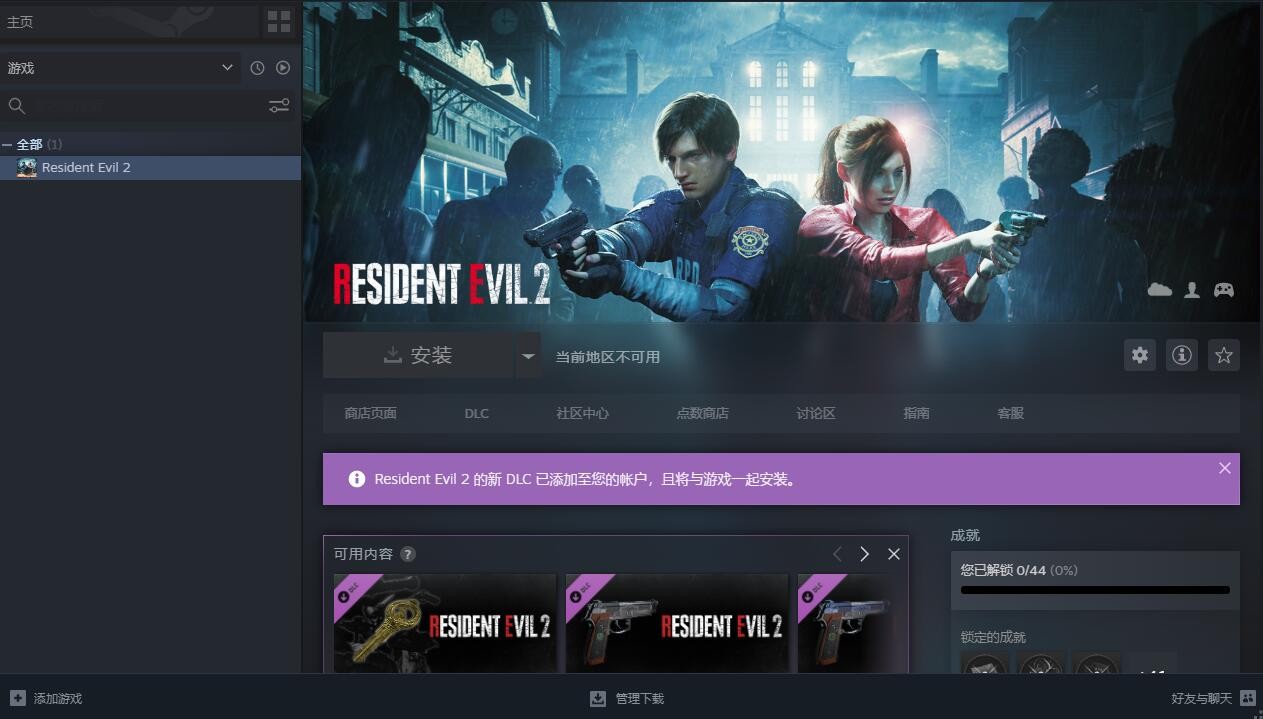The width and height of the screenshot is (1263, 719).
Task: Click the 安装 install button
Action: tap(418, 355)
